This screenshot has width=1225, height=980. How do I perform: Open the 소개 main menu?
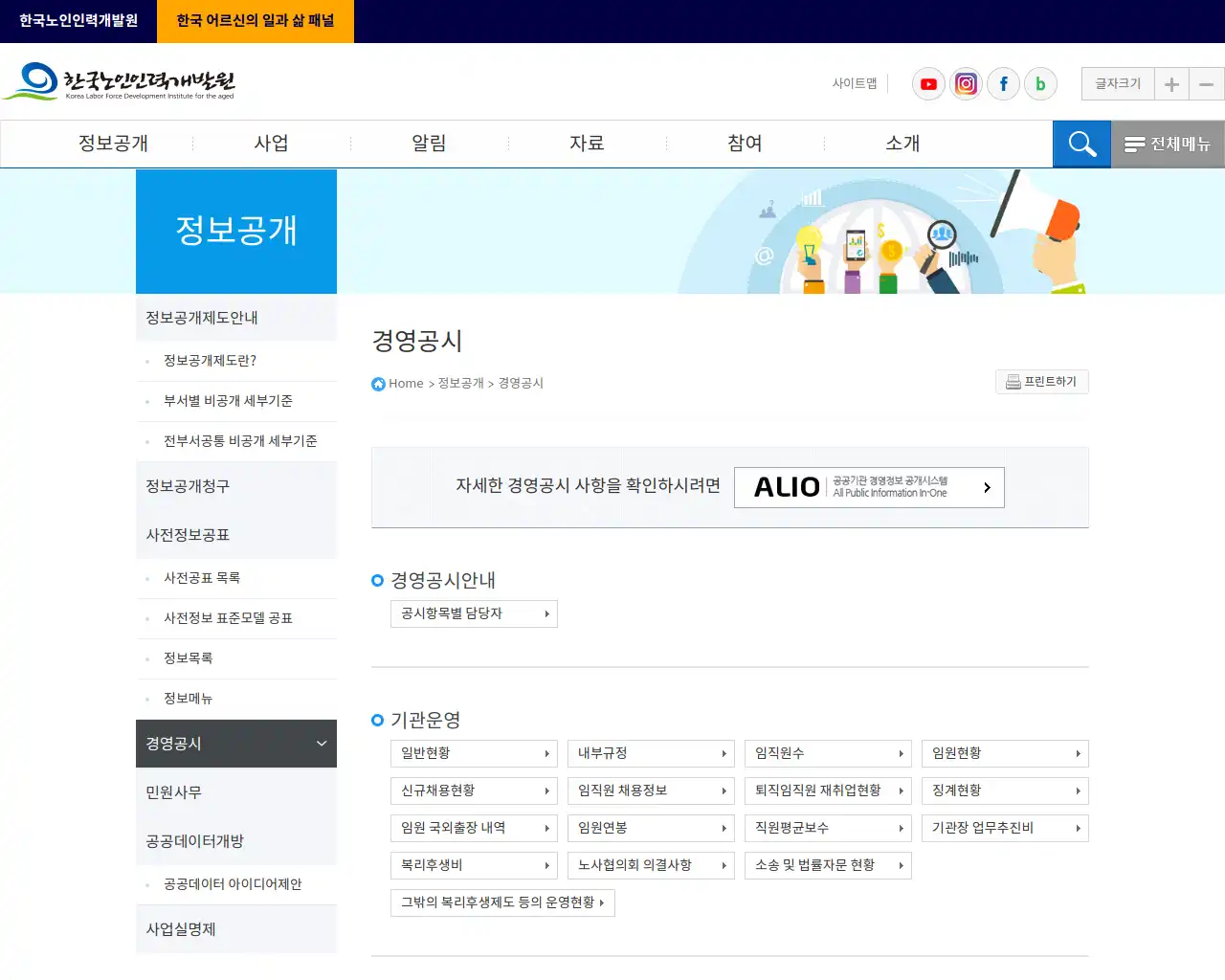click(x=902, y=144)
